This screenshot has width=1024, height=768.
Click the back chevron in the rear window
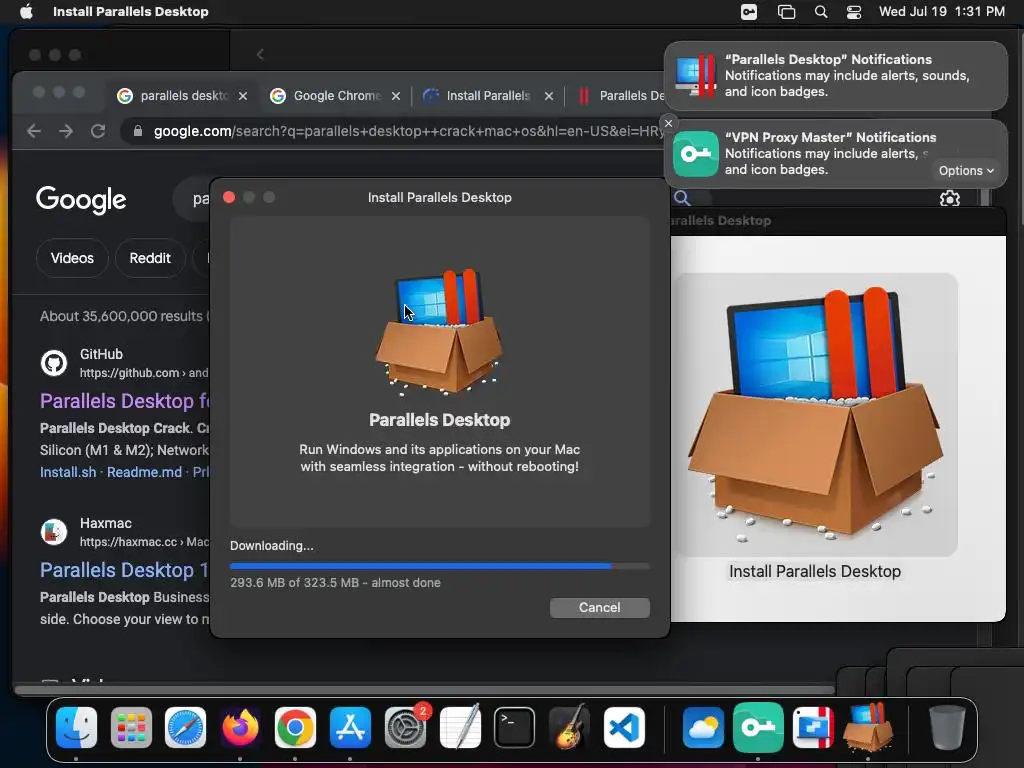pyautogui.click(x=260, y=54)
